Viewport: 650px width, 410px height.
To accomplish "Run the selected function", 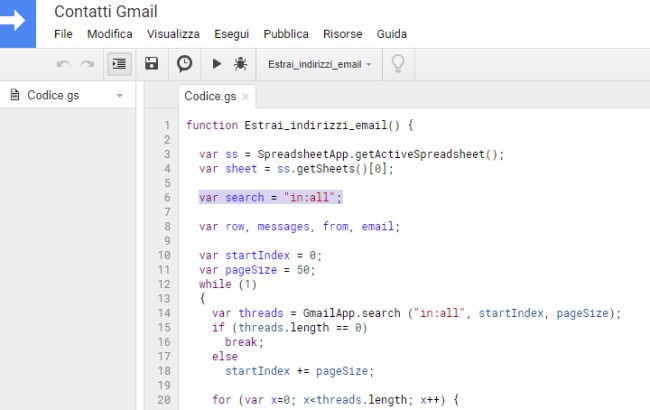I will click(x=216, y=64).
